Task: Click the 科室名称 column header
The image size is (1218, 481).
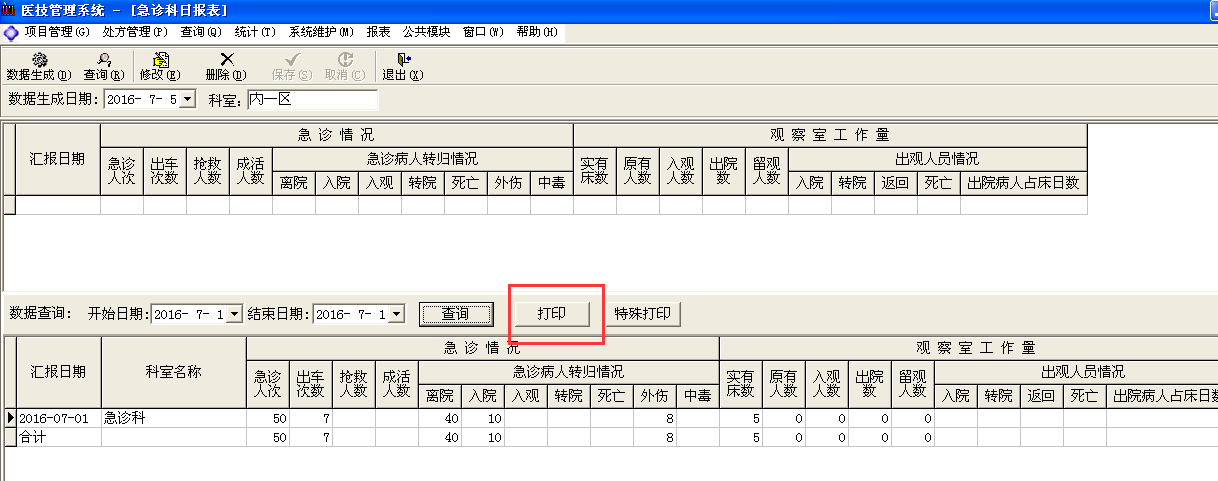Action: coord(174,372)
